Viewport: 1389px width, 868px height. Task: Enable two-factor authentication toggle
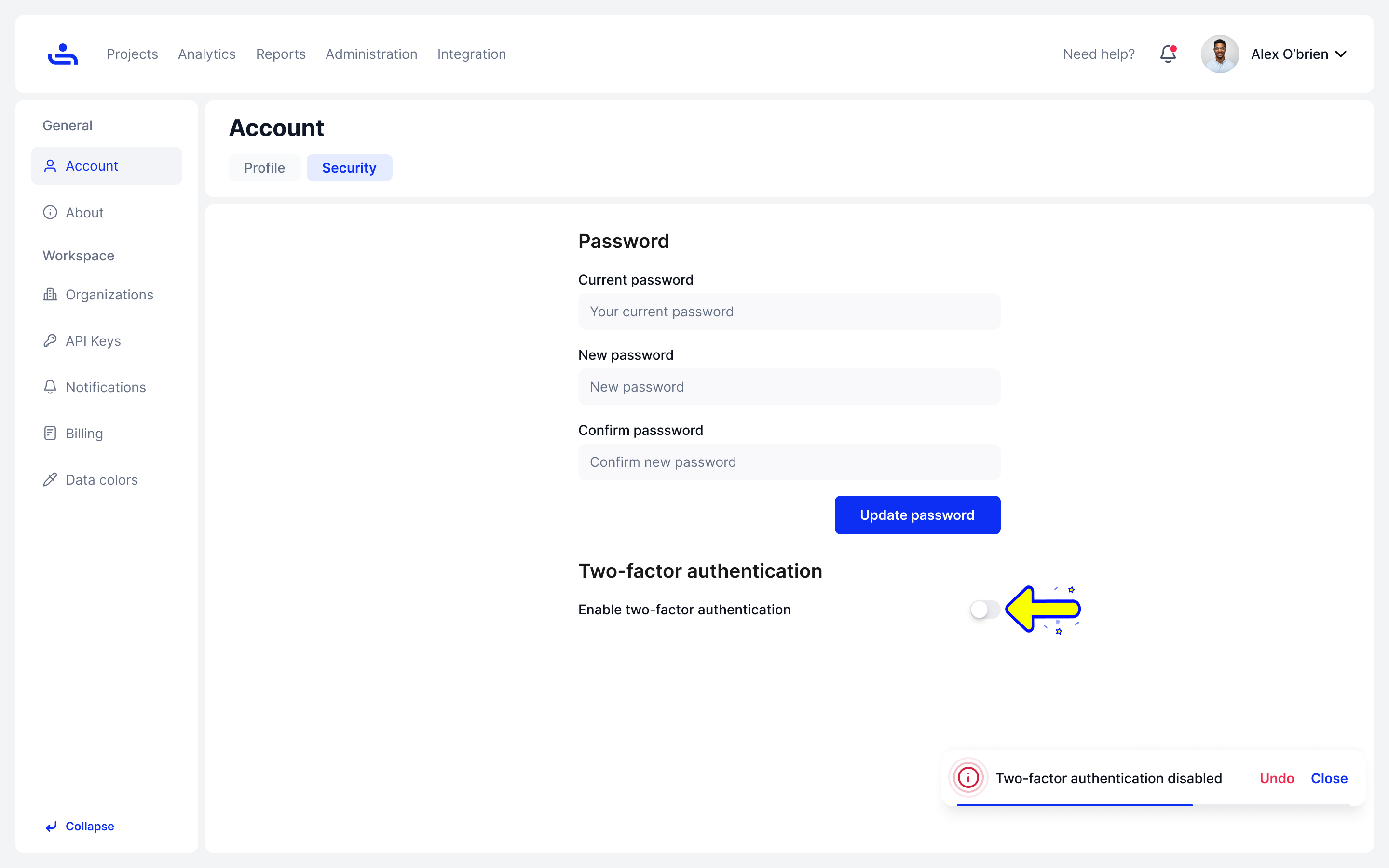984,609
